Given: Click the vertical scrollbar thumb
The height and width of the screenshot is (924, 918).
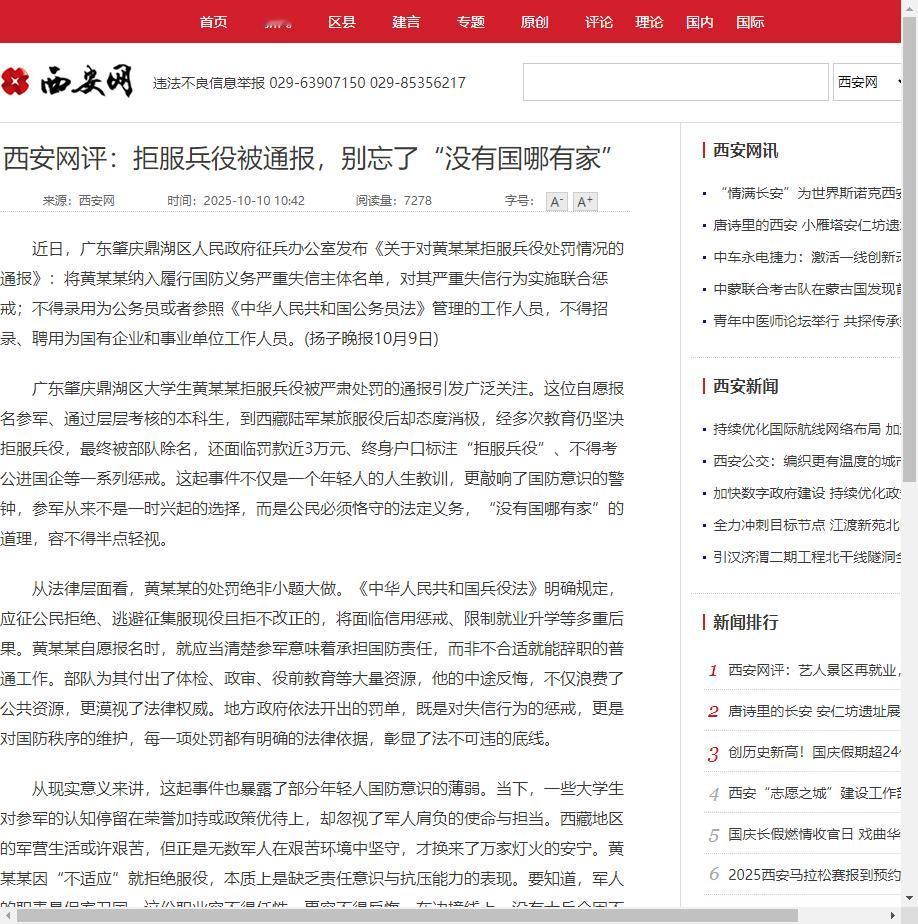Looking at the screenshot, I should coord(910,248).
